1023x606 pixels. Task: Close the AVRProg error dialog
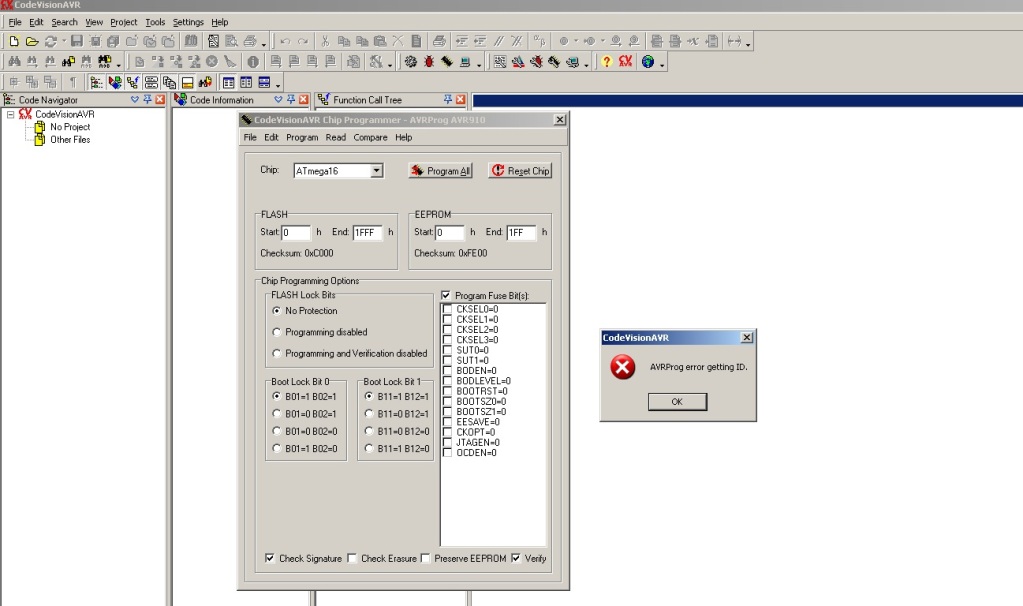click(747, 337)
